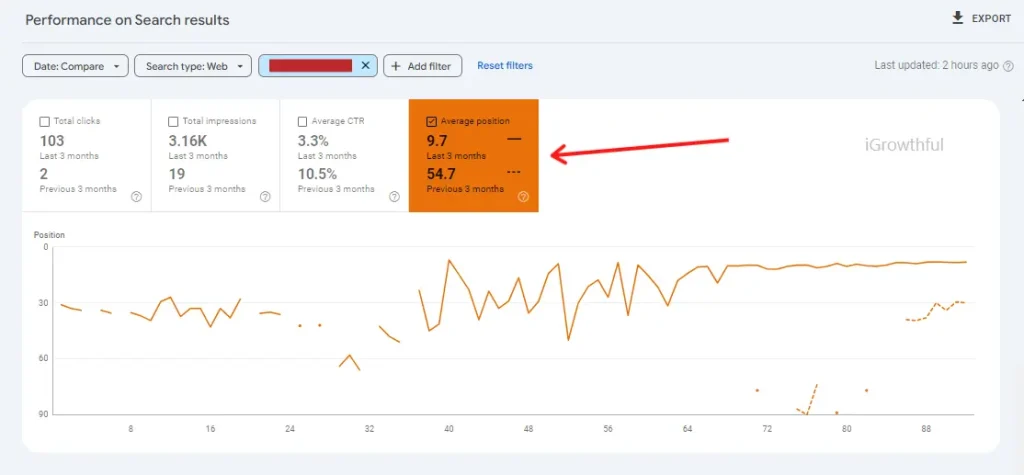Click the plus icon on Add filter
1024x475 pixels.
pyautogui.click(x=396, y=66)
